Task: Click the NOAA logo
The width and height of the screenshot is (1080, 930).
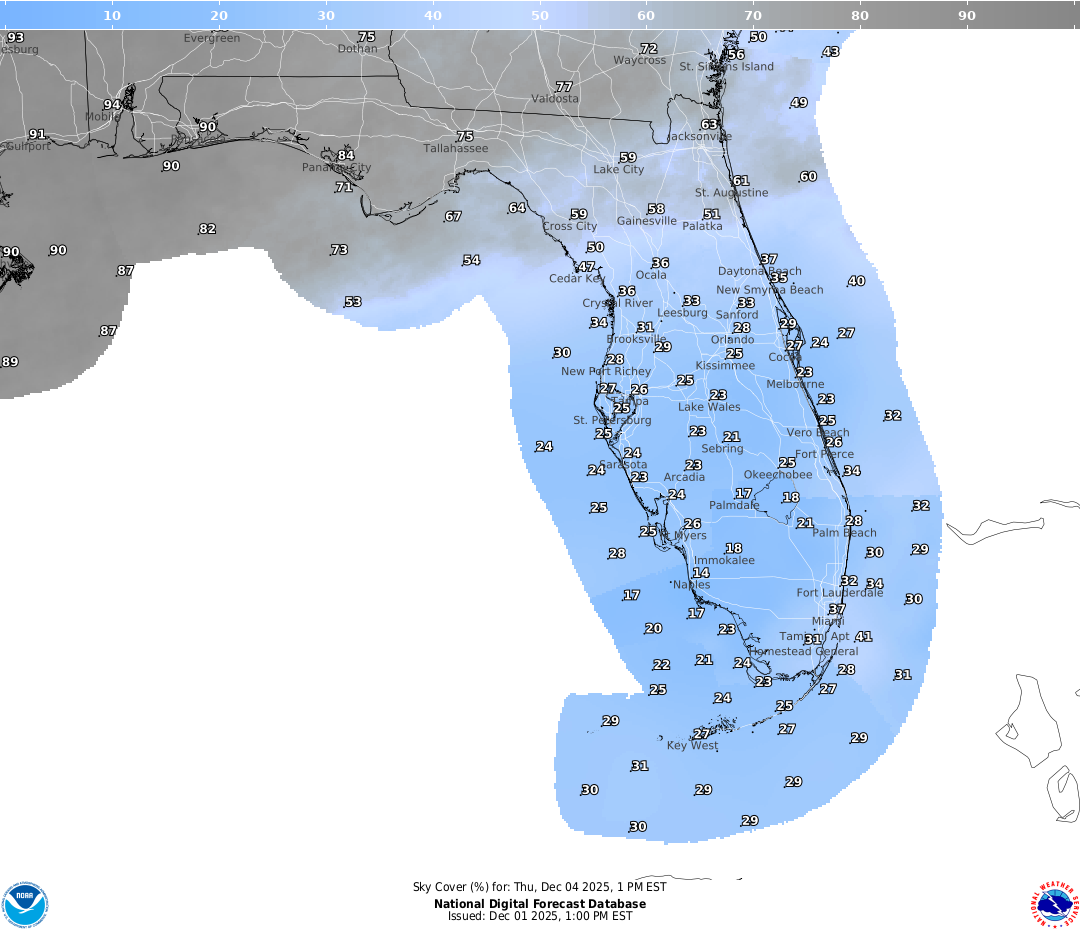Action: pyautogui.click(x=25, y=905)
